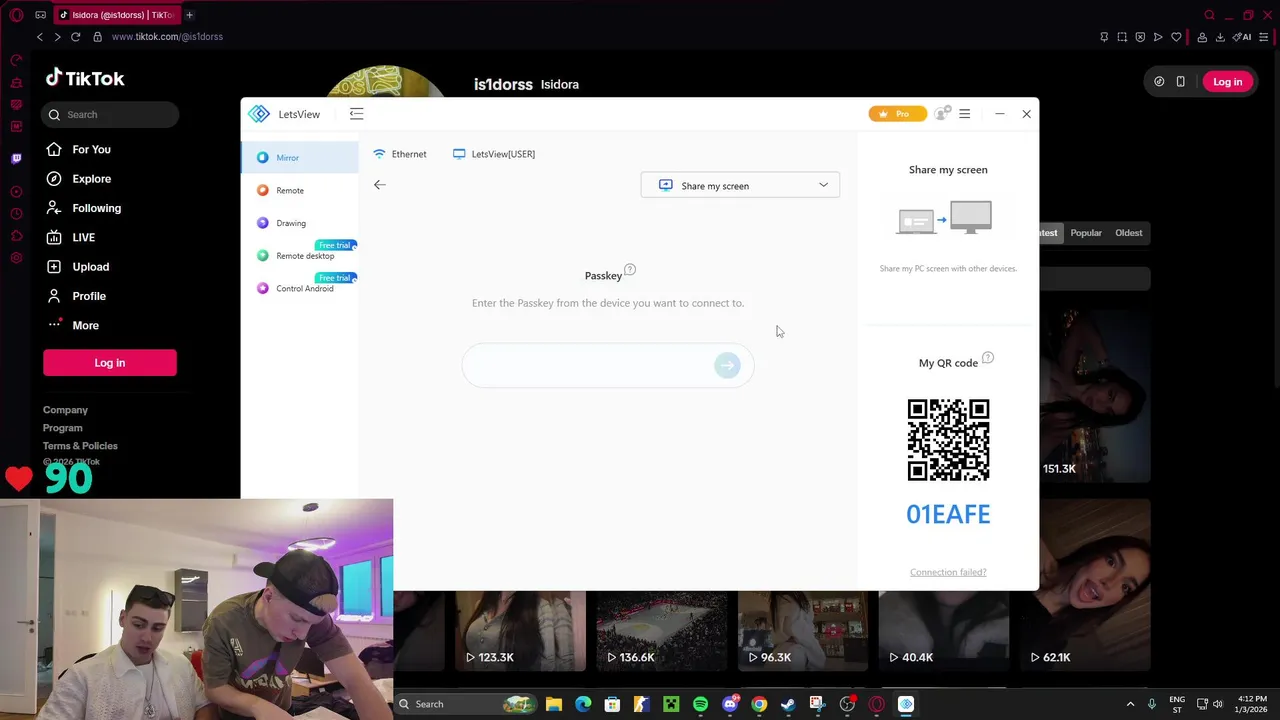Image resolution: width=1280 pixels, height=720 pixels.
Task: Open the LetsView main menu lines icon
Action: click(x=964, y=114)
